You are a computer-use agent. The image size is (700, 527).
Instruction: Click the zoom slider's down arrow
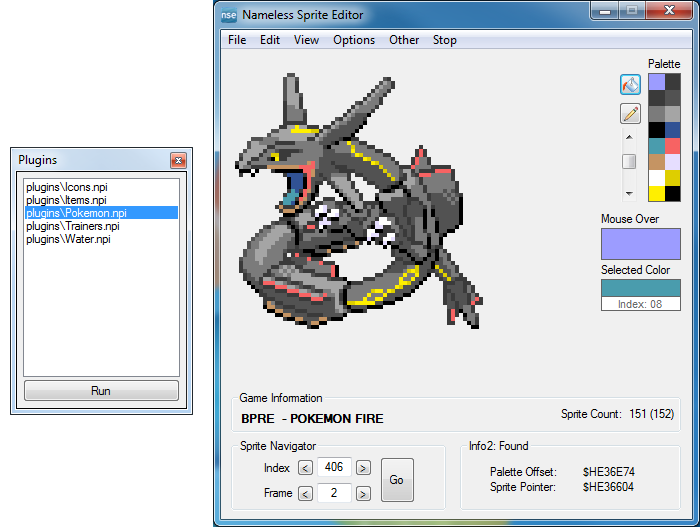[629, 193]
